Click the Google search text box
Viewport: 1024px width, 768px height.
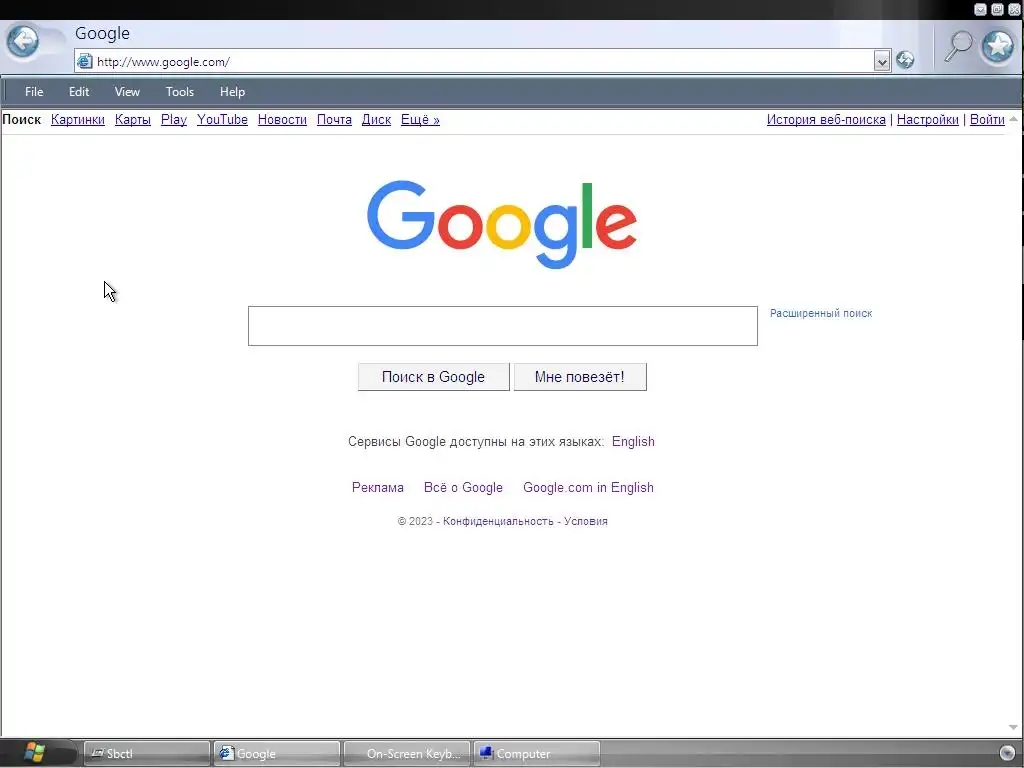[x=503, y=326]
